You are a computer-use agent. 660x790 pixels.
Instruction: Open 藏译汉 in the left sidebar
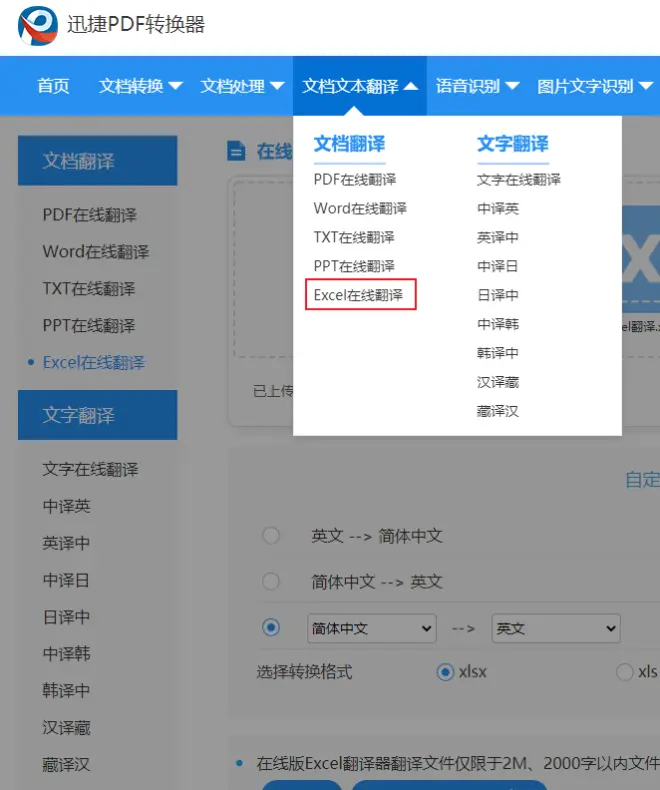click(67, 765)
